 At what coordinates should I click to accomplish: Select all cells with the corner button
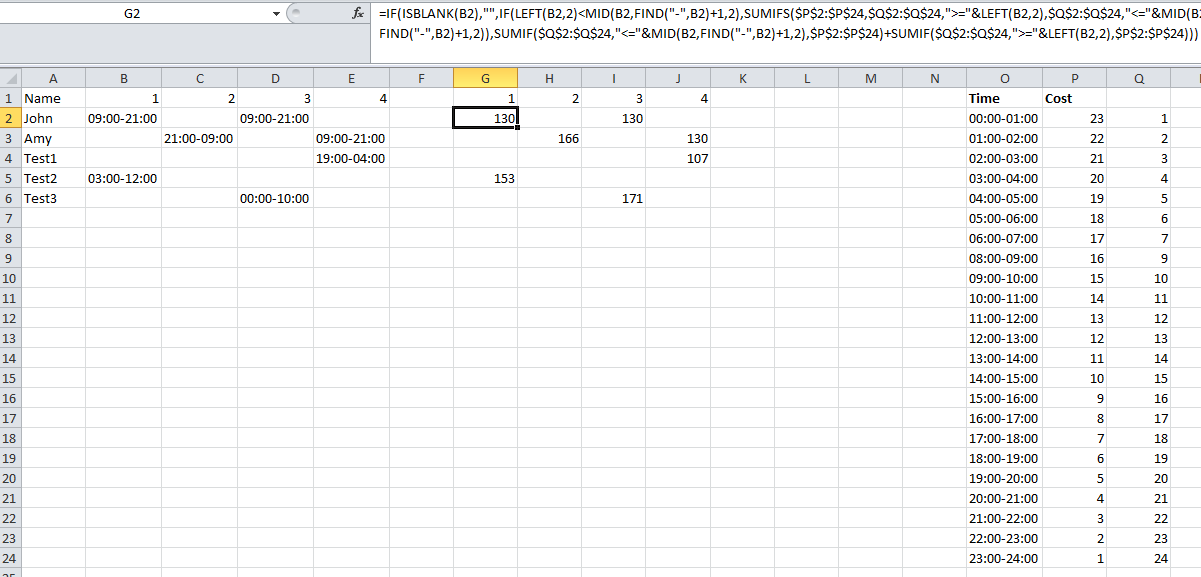point(10,78)
